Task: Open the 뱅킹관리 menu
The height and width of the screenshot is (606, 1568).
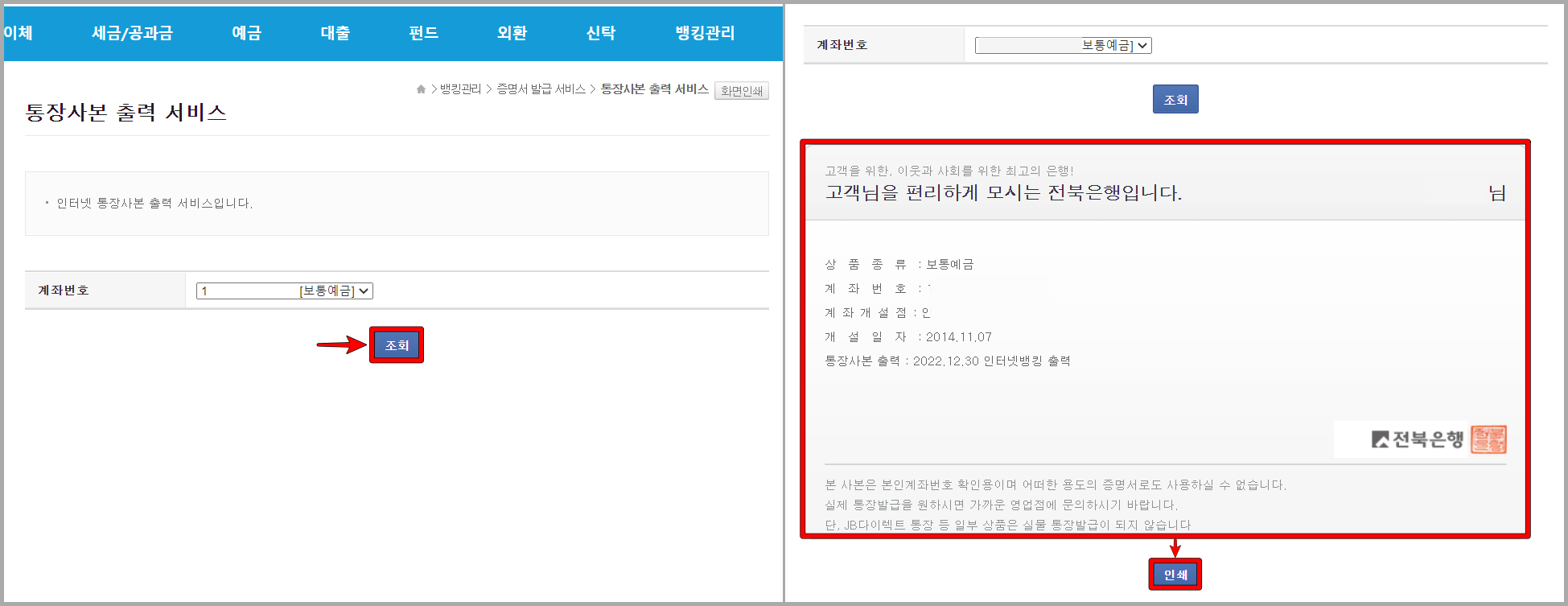Action: [x=705, y=33]
